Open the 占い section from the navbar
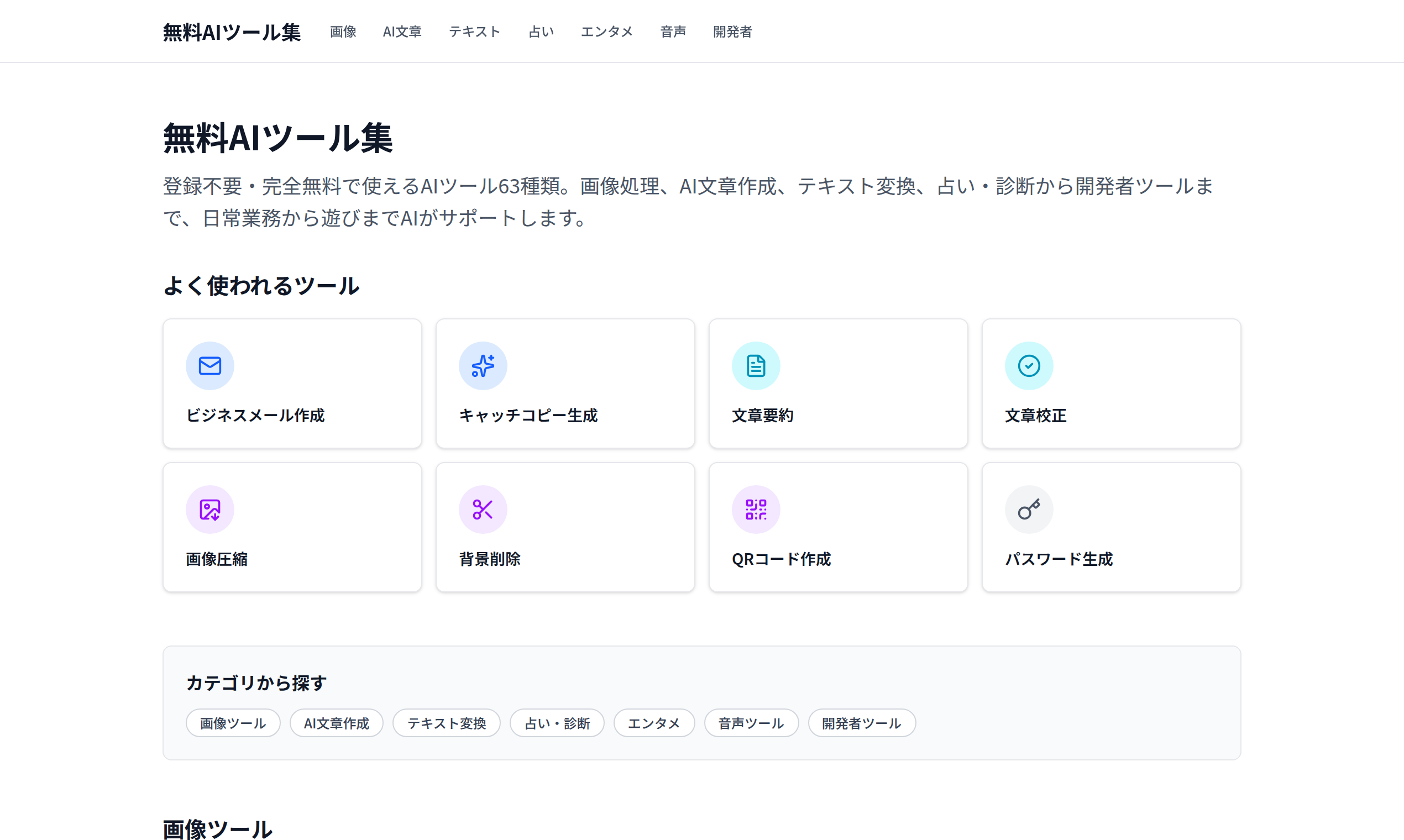 541,32
